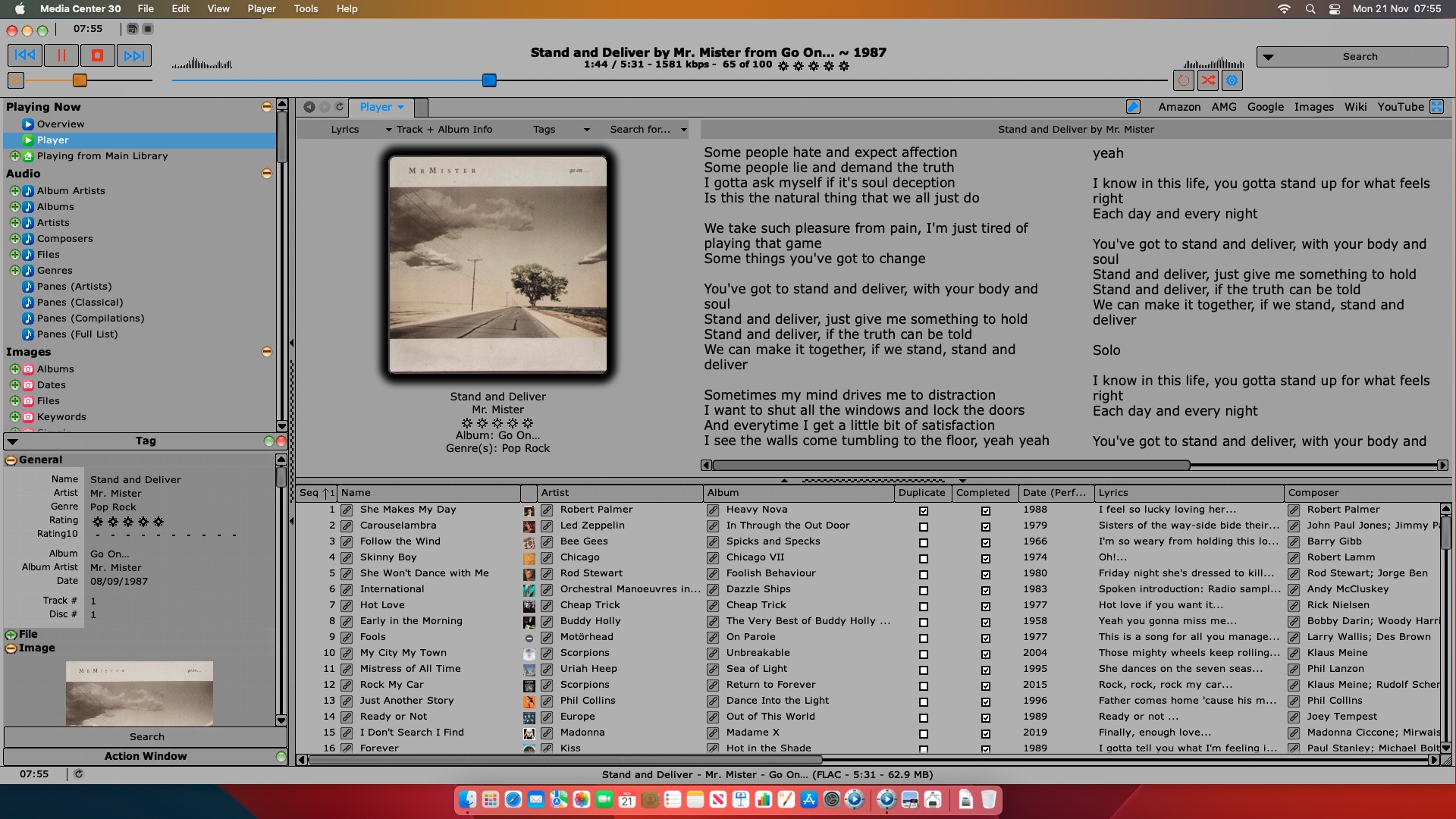Open Launchpad from the Dock
This screenshot has width=1456, height=819.
click(491, 799)
